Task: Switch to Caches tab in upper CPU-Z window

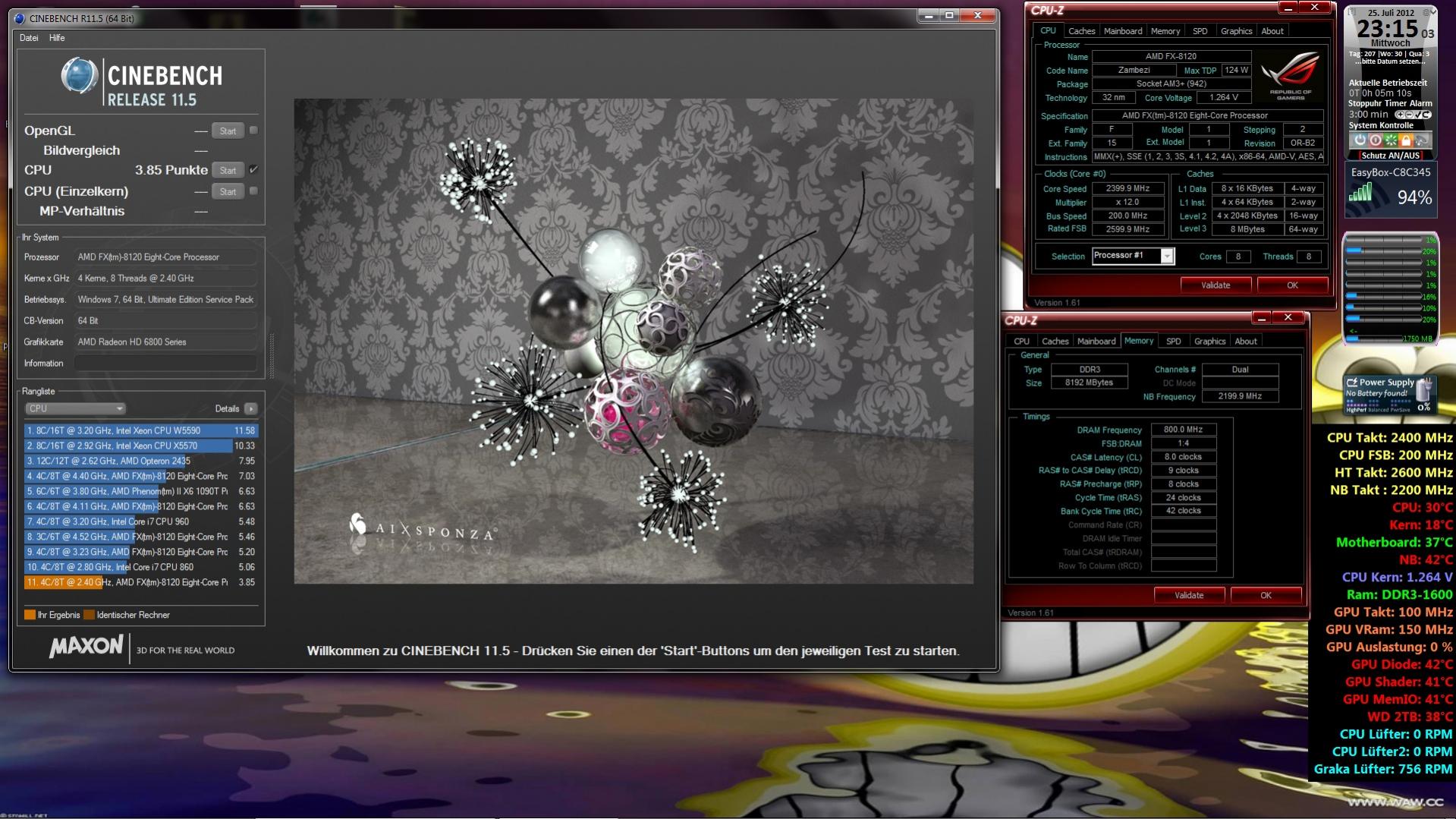Action: point(1081,31)
